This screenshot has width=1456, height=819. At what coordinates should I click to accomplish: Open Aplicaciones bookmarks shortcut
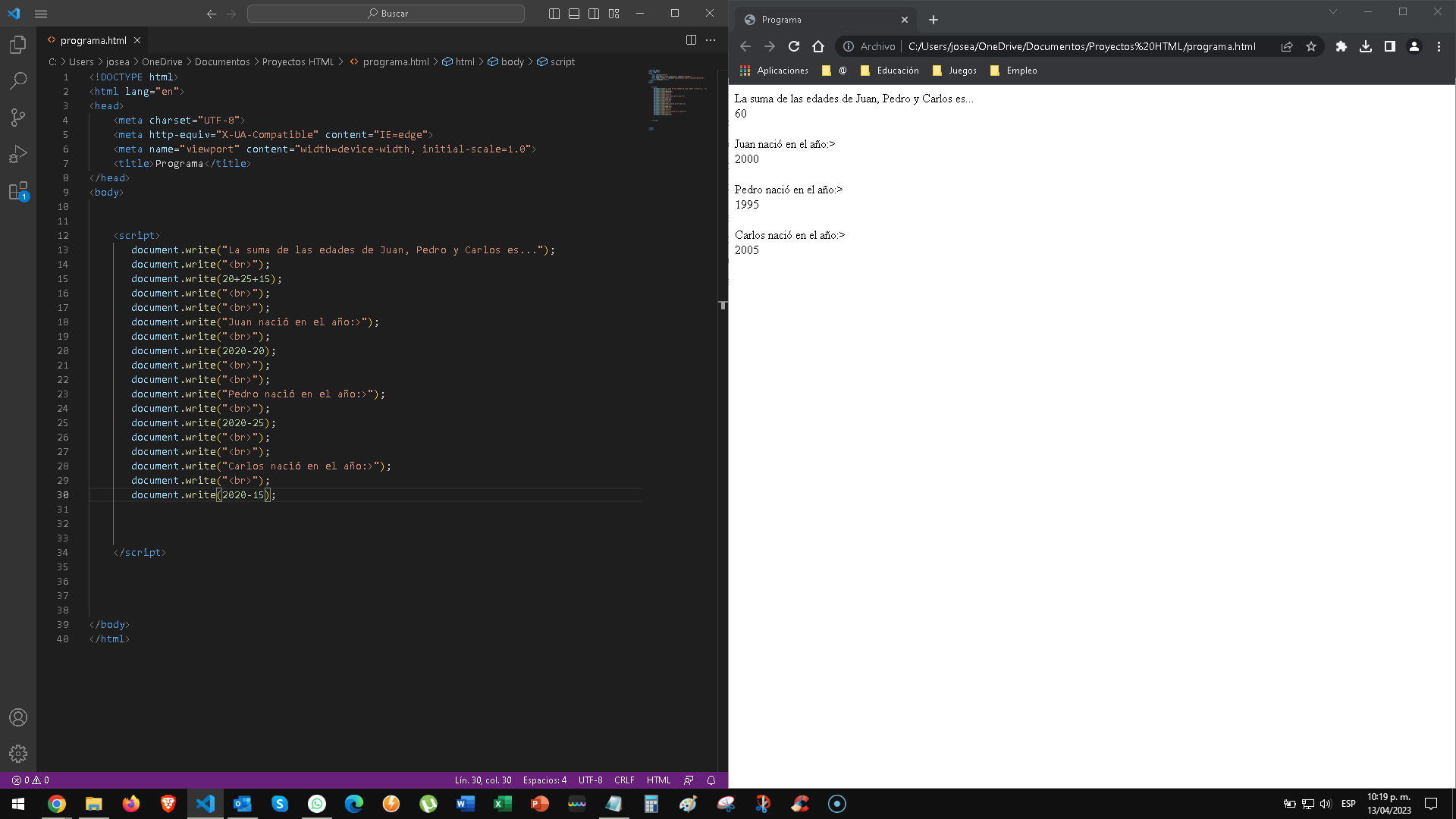[x=774, y=71]
